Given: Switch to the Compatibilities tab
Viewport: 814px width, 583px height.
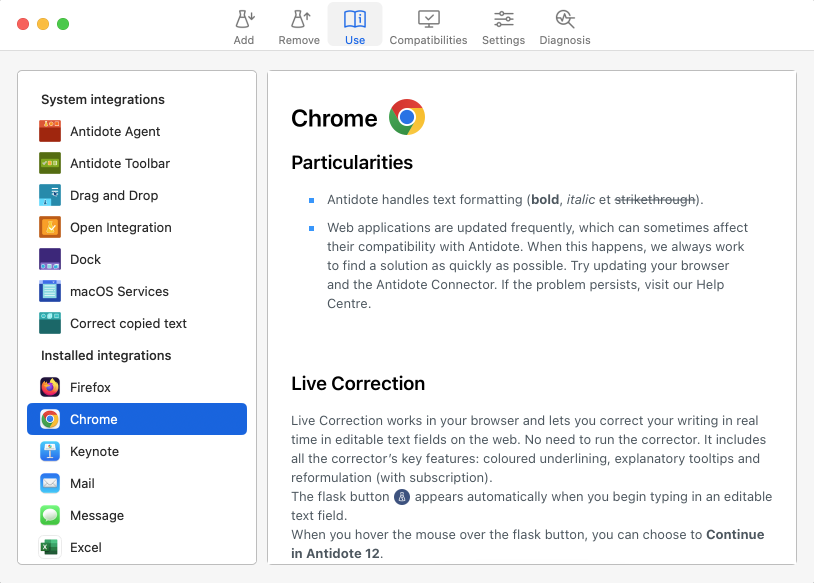Looking at the screenshot, I should pos(428,25).
